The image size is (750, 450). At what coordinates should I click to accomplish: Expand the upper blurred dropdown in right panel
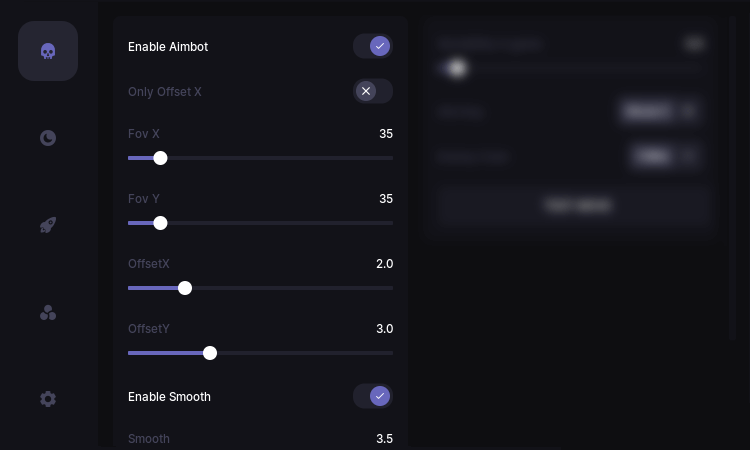[659, 111]
